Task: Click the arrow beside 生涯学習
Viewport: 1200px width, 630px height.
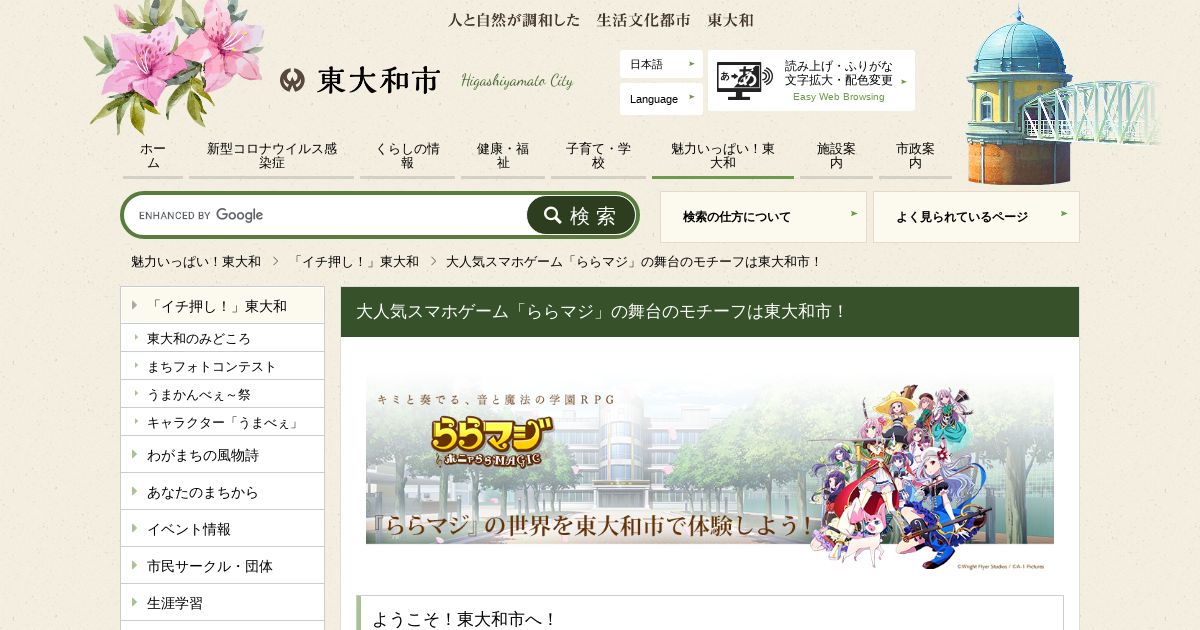Action: click(134, 602)
